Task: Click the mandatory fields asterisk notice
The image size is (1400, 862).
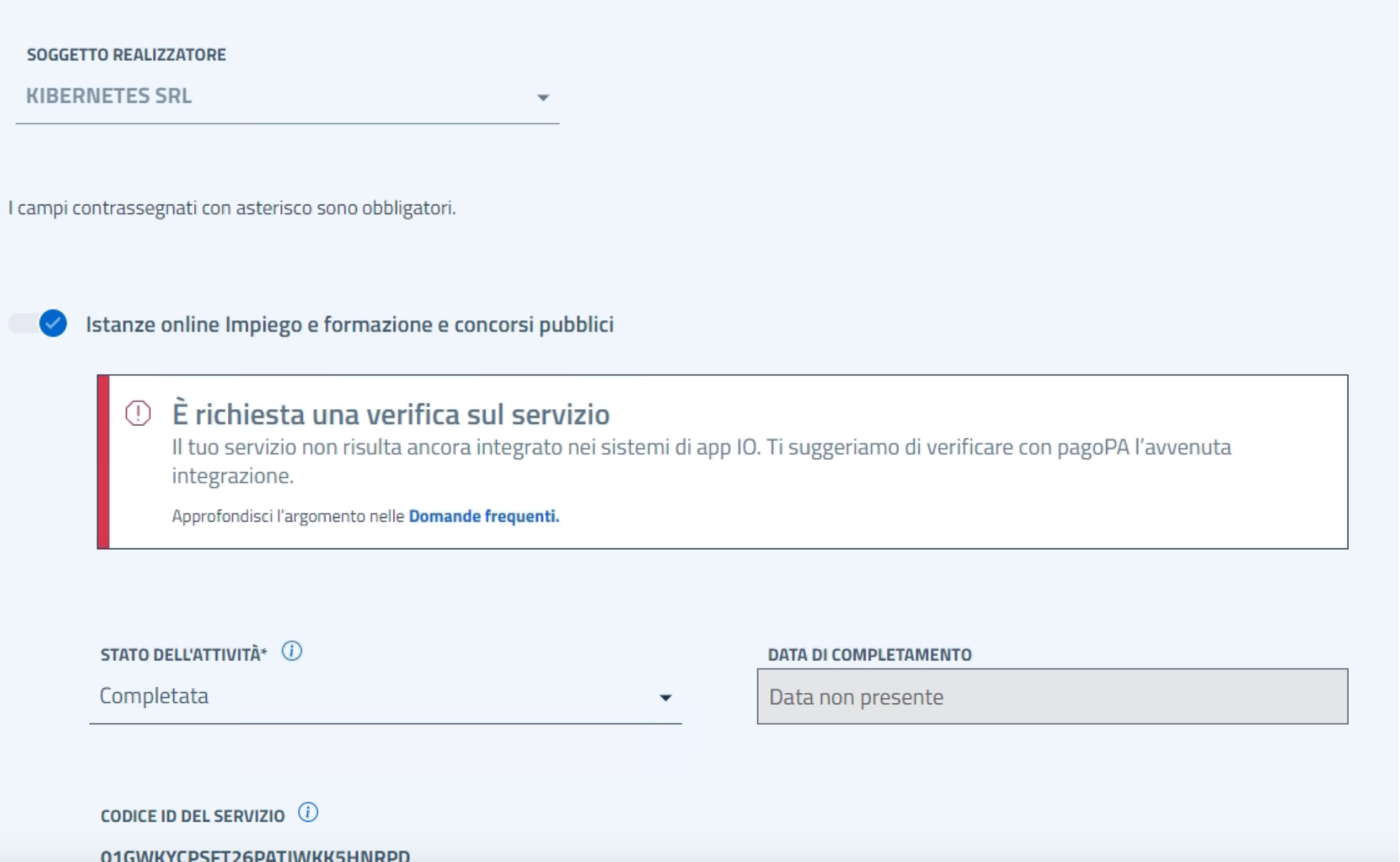Action: point(232,208)
